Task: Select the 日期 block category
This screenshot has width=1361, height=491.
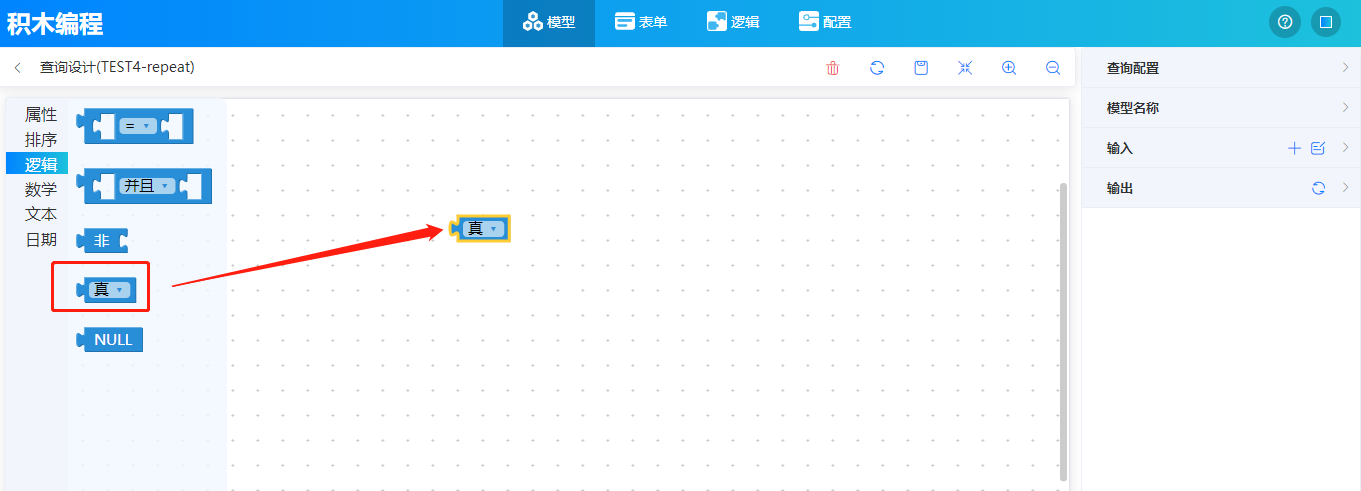Action: (x=41, y=240)
